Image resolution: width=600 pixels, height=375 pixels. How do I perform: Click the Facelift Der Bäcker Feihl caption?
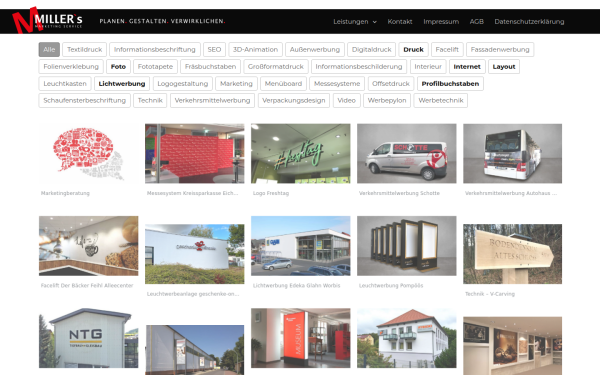(x=87, y=285)
